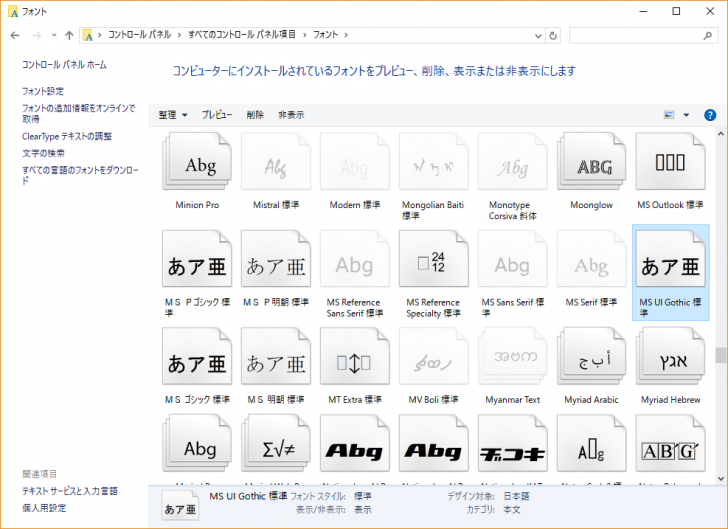This screenshot has width=728, height=529.
Task: Expand the address bar history dropdown
Action: point(538,35)
